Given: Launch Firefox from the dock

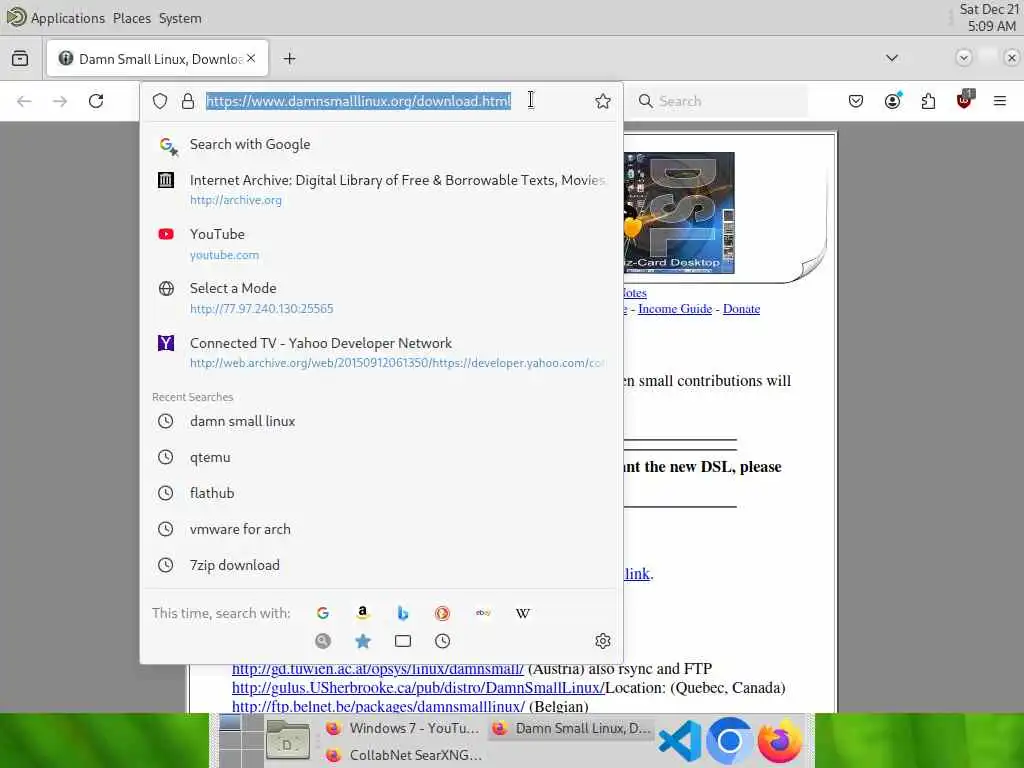Looking at the screenshot, I should pos(780,741).
